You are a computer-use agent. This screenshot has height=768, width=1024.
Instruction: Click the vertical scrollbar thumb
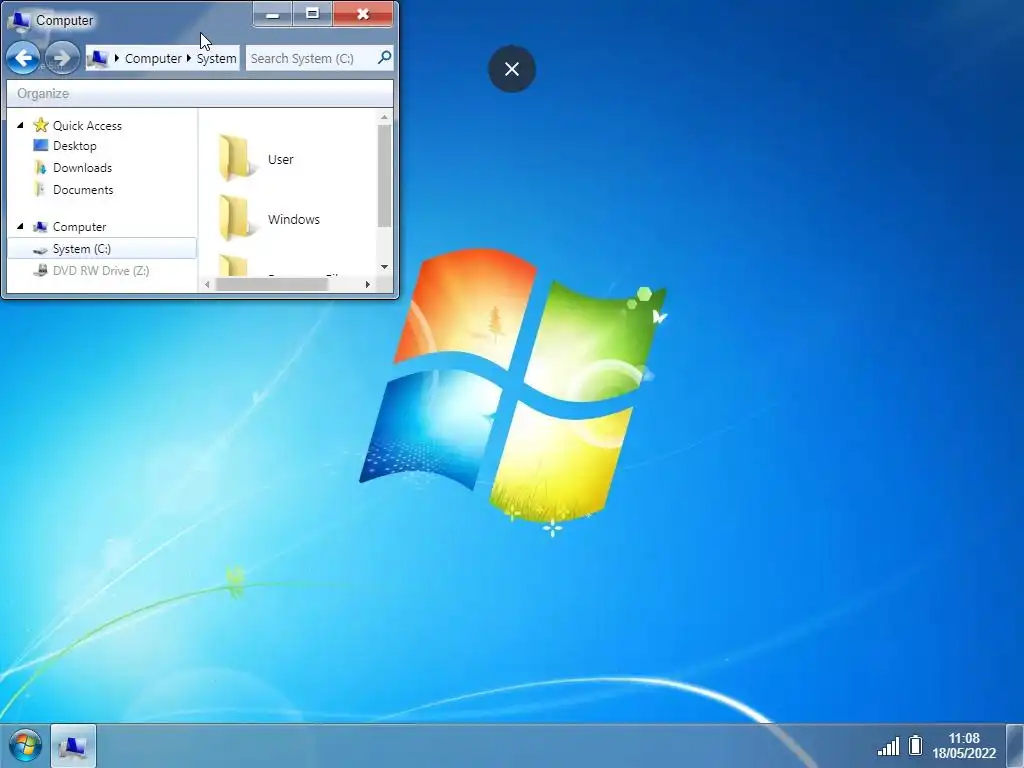[385, 176]
